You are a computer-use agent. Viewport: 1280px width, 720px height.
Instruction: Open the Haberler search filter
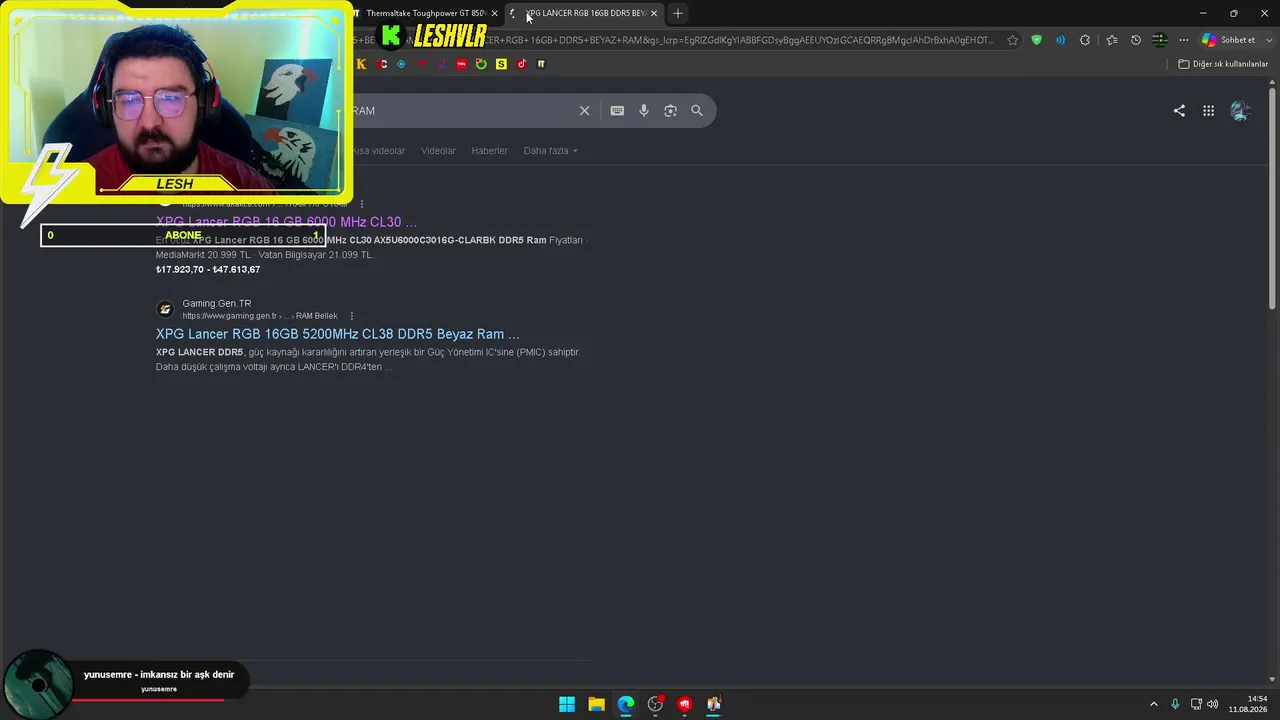tap(490, 151)
